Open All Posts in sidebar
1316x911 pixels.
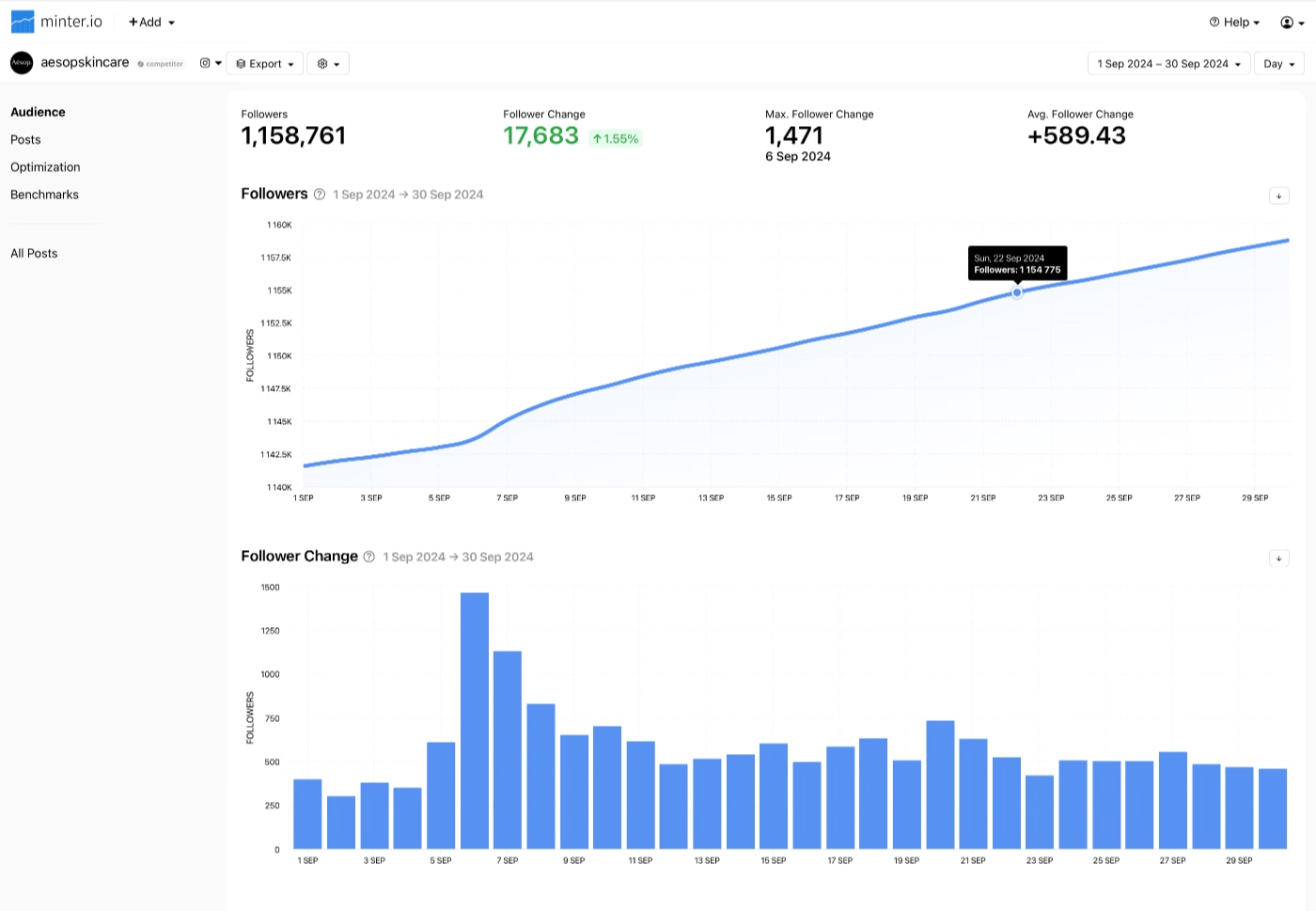click(x=34, y=253)
